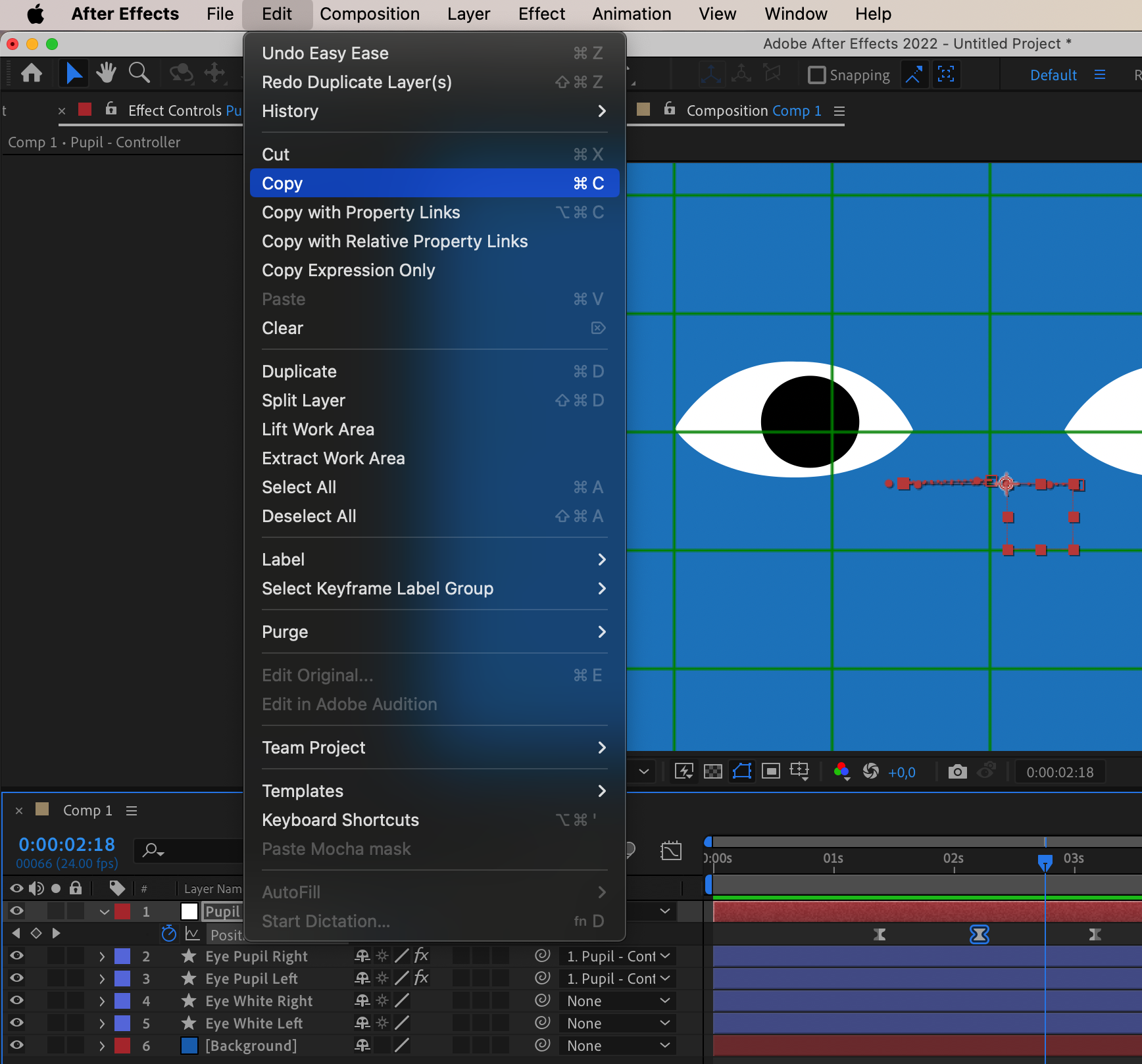Hide the Eye Pupil Right layer
The width and height of the screenshot is (1142, 1064).
(x=16, y=955)
